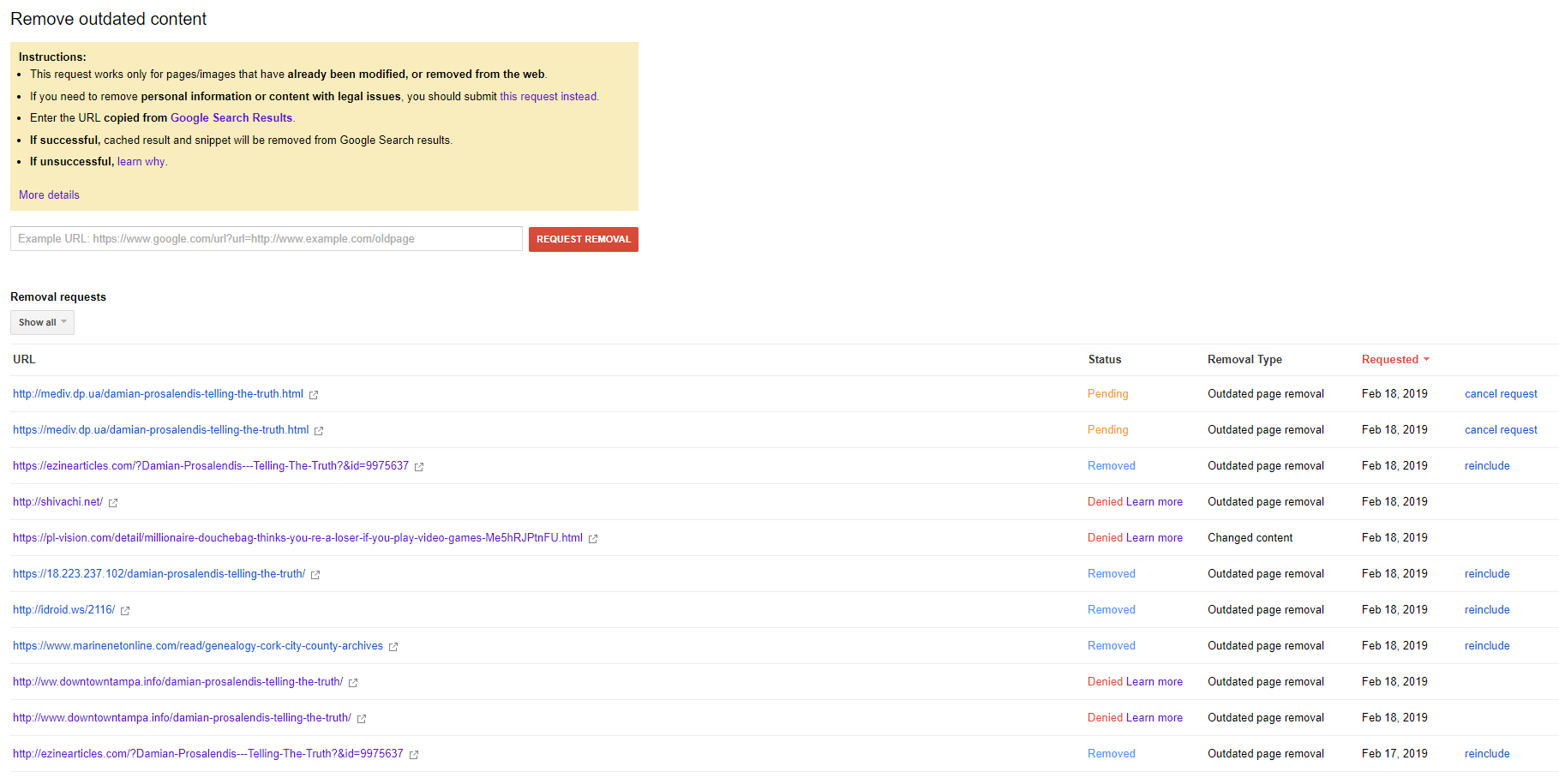Open external link icon for https://ezinearticles.com URL
Viewport: 1559px width, 784px height.
tap(419, 467)
